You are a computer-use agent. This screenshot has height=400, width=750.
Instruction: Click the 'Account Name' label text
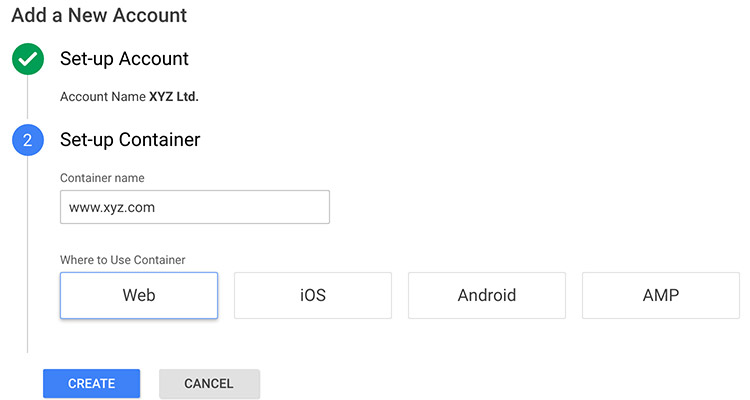pos(102,97)
